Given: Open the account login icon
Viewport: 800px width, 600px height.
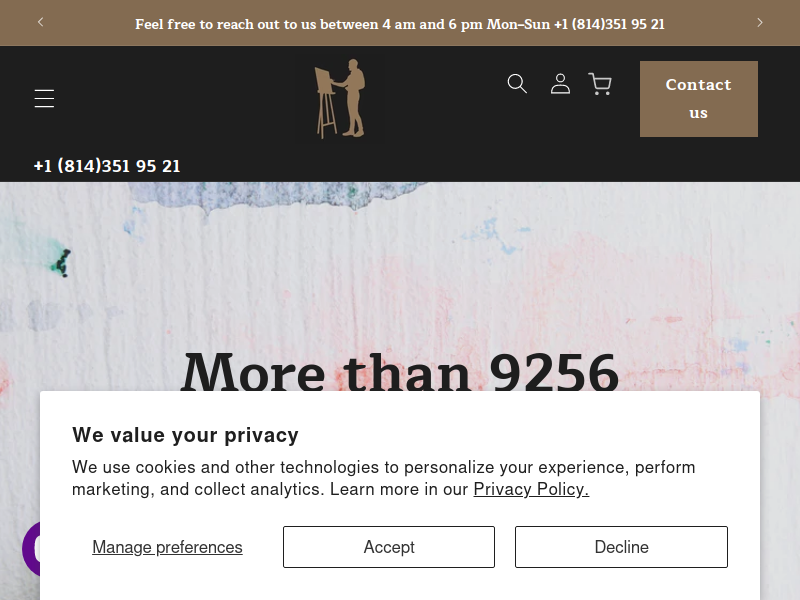Looking at the screenshot, I should tap(560, 84).
